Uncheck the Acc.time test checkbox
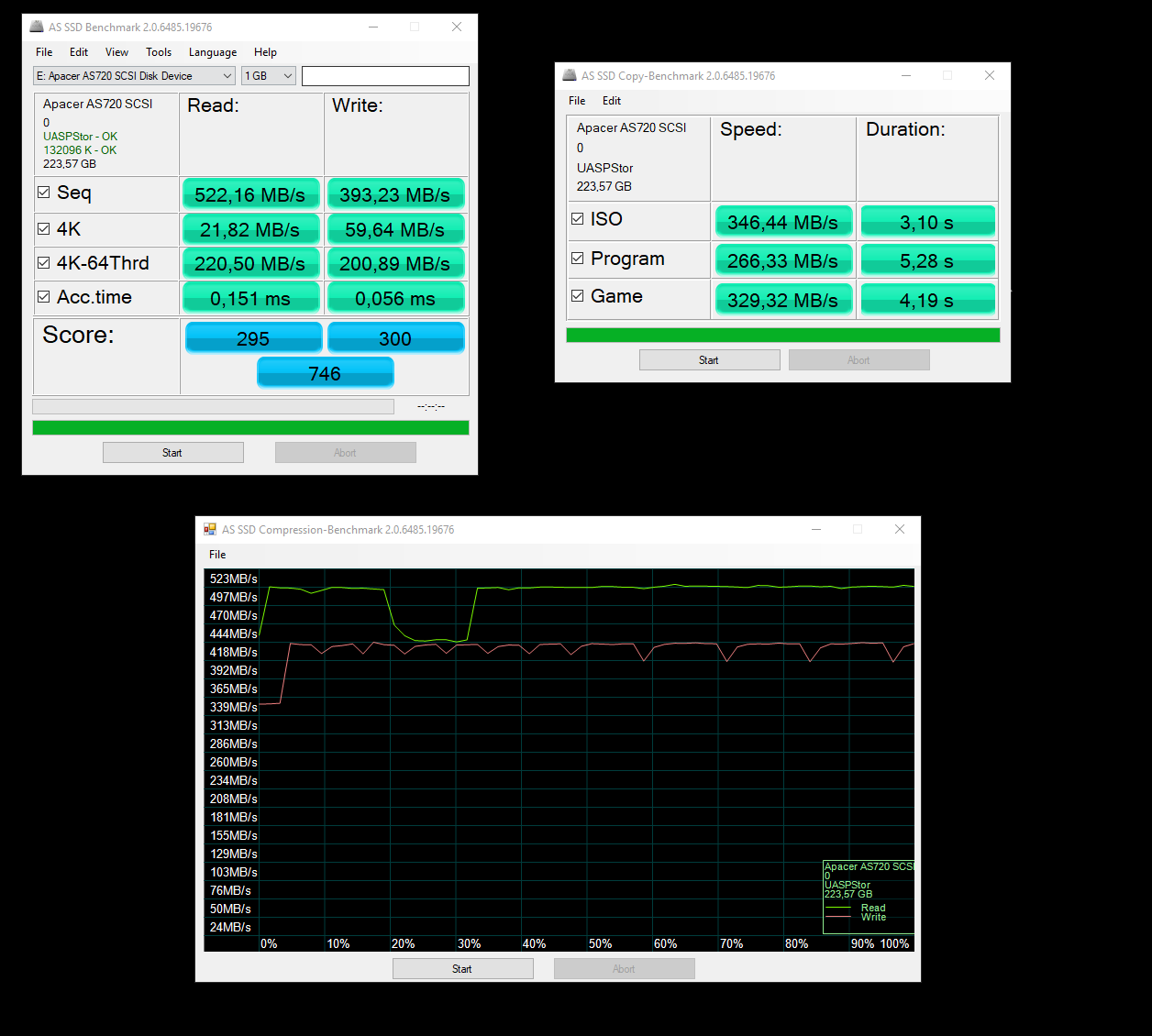Viewport: 1152px width, 1036px height. [x=43, y=297]
